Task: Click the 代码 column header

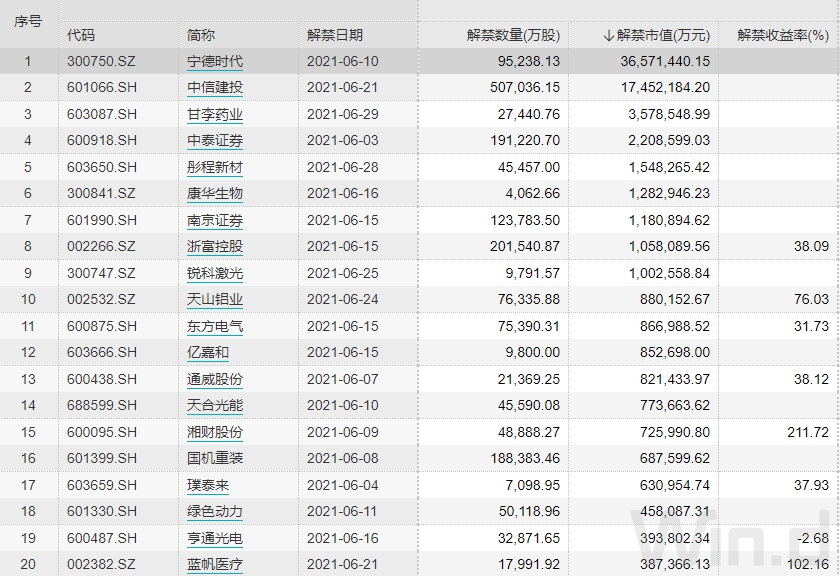Action: 81,35
